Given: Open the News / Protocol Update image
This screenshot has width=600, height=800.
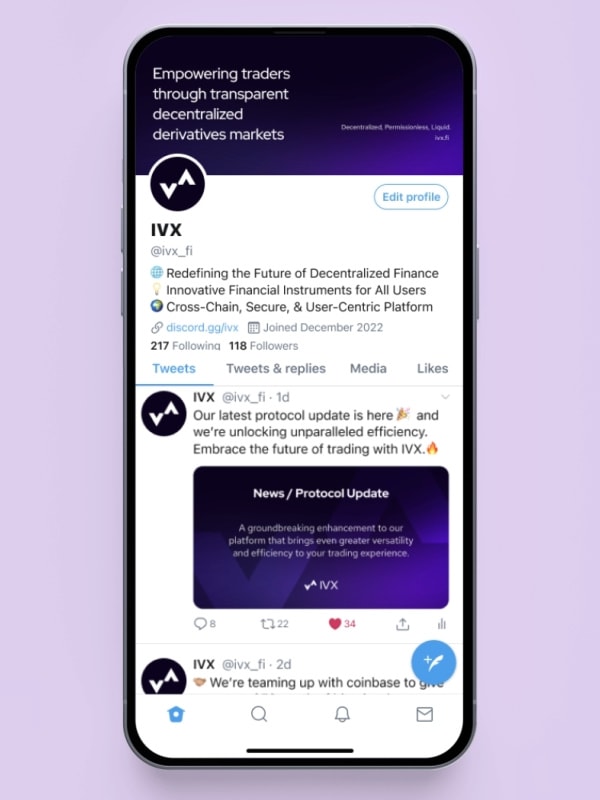Looking at the screenshot, I should point(321,537).
